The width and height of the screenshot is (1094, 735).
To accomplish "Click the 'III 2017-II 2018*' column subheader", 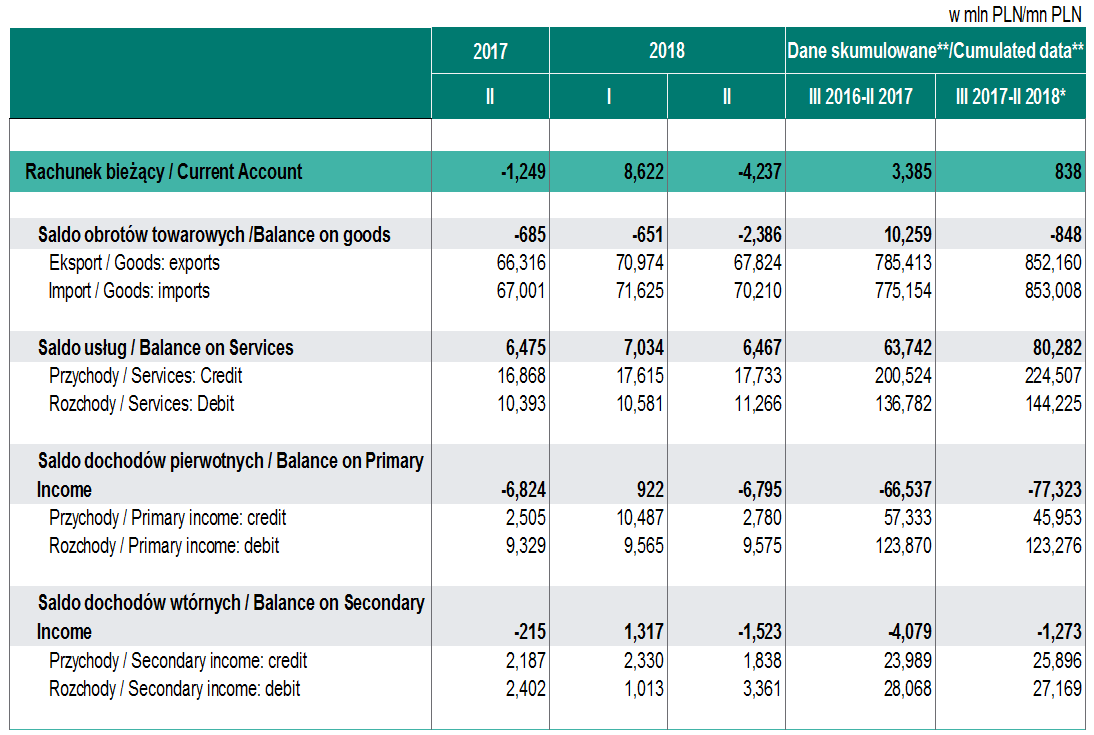I will pyautogui.click(x=1010, y=98).
